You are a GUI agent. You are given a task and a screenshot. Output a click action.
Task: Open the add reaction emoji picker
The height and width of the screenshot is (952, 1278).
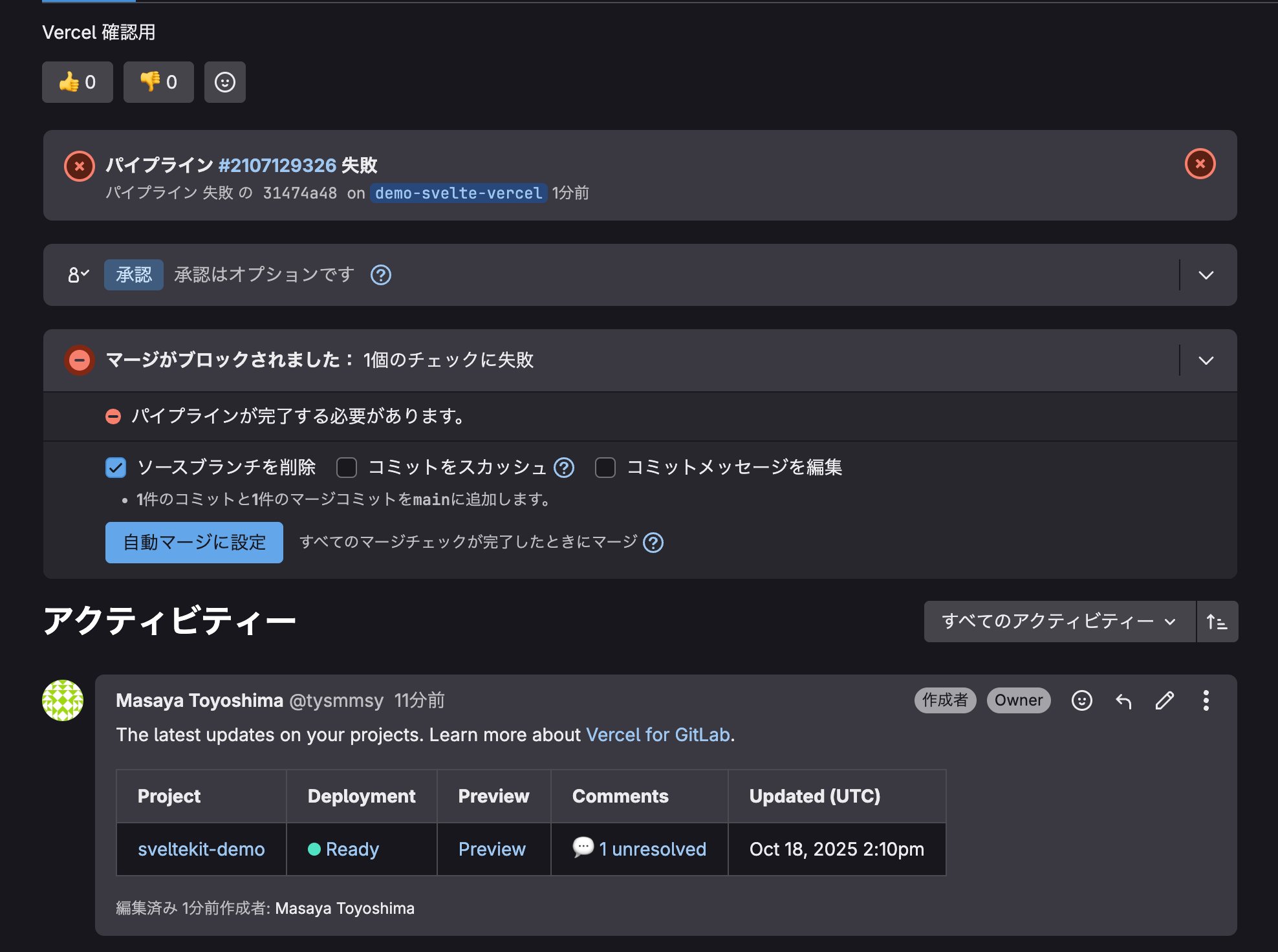click(x=225, y=82)
